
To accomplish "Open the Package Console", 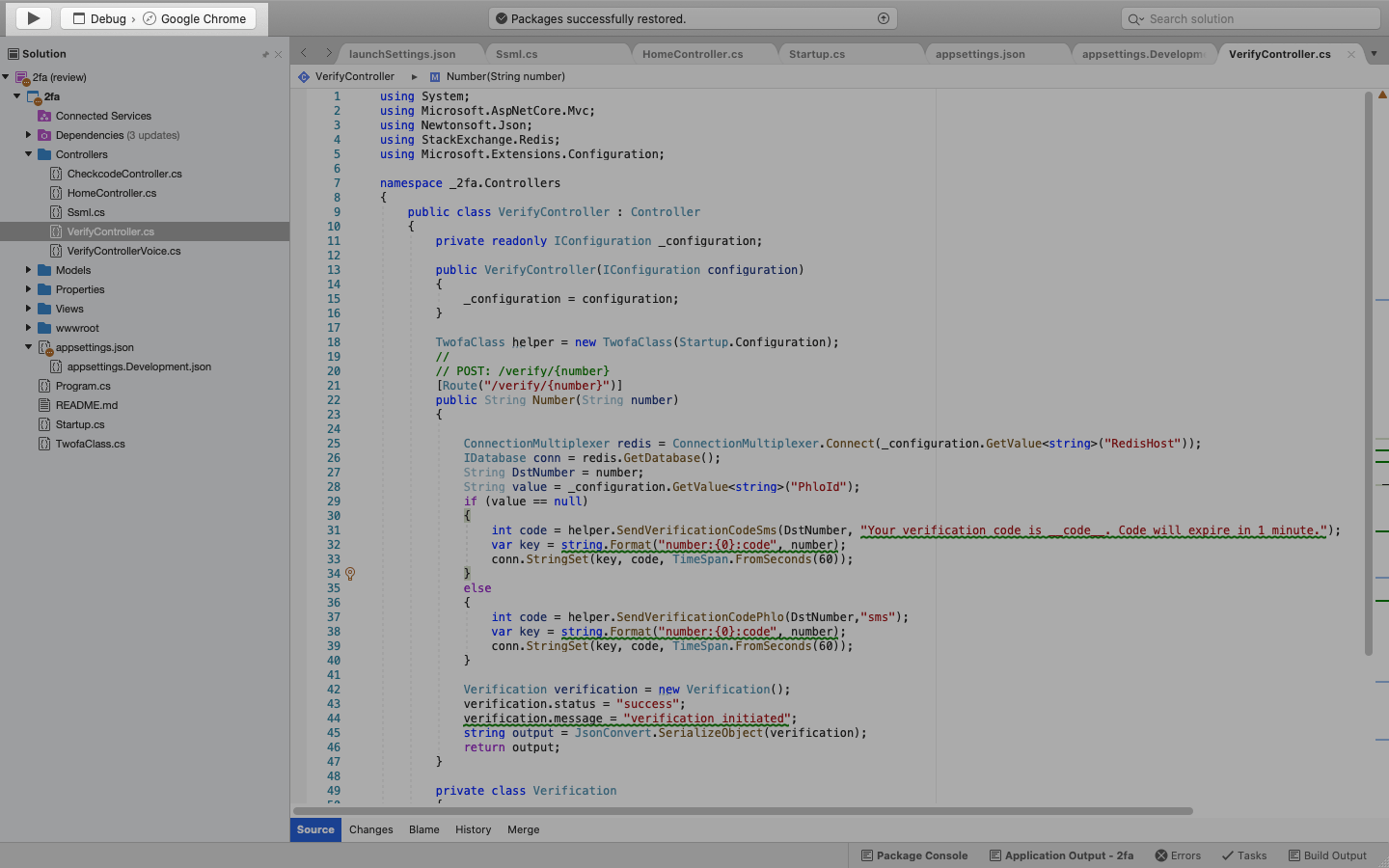I will pyautogui.click(x=914, y=855).
